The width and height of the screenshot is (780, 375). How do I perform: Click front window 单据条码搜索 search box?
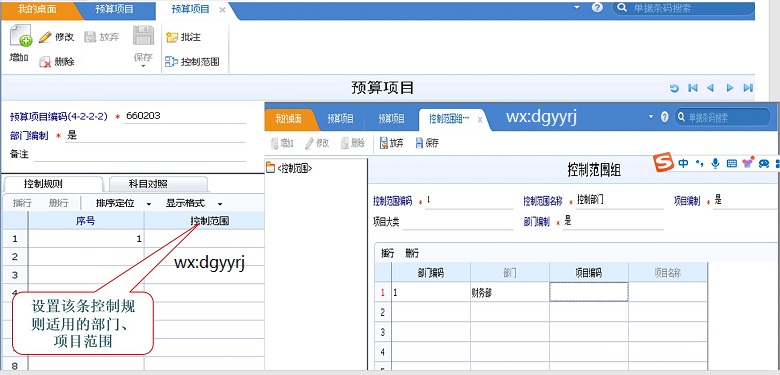pyautogui.click(x=723, y=117)
